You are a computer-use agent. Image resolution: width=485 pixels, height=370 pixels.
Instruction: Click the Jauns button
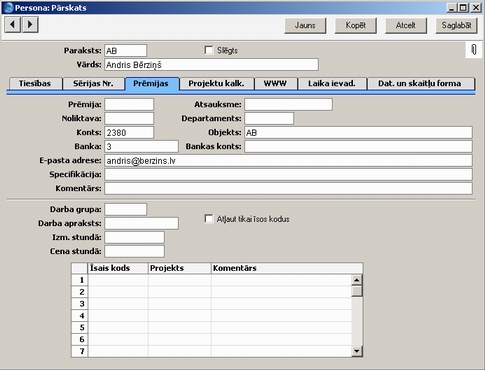point(305,25)
